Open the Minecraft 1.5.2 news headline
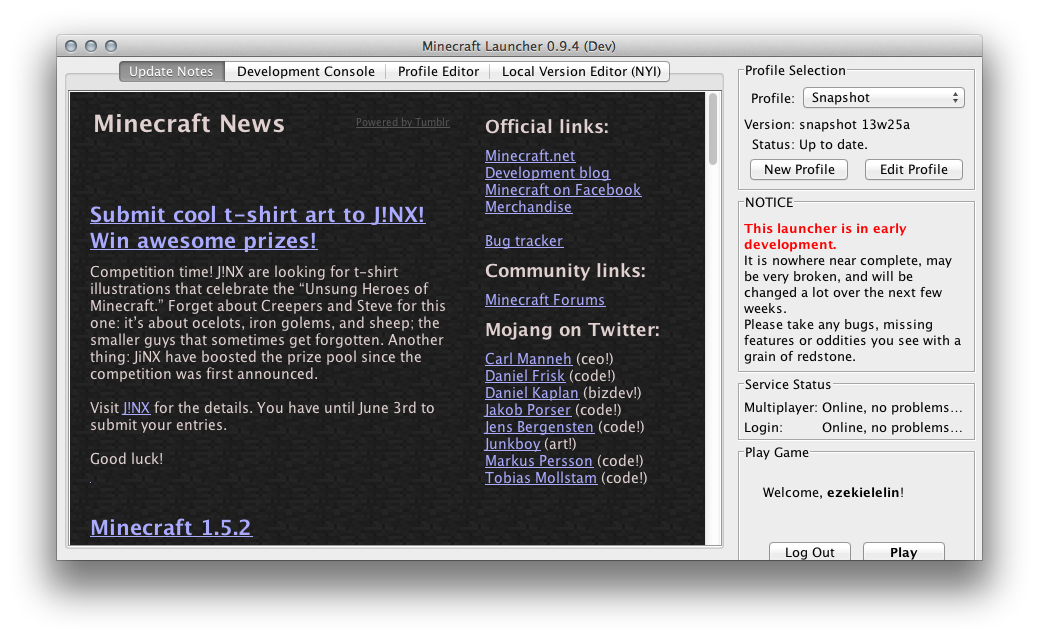 [x=171, y=528]
